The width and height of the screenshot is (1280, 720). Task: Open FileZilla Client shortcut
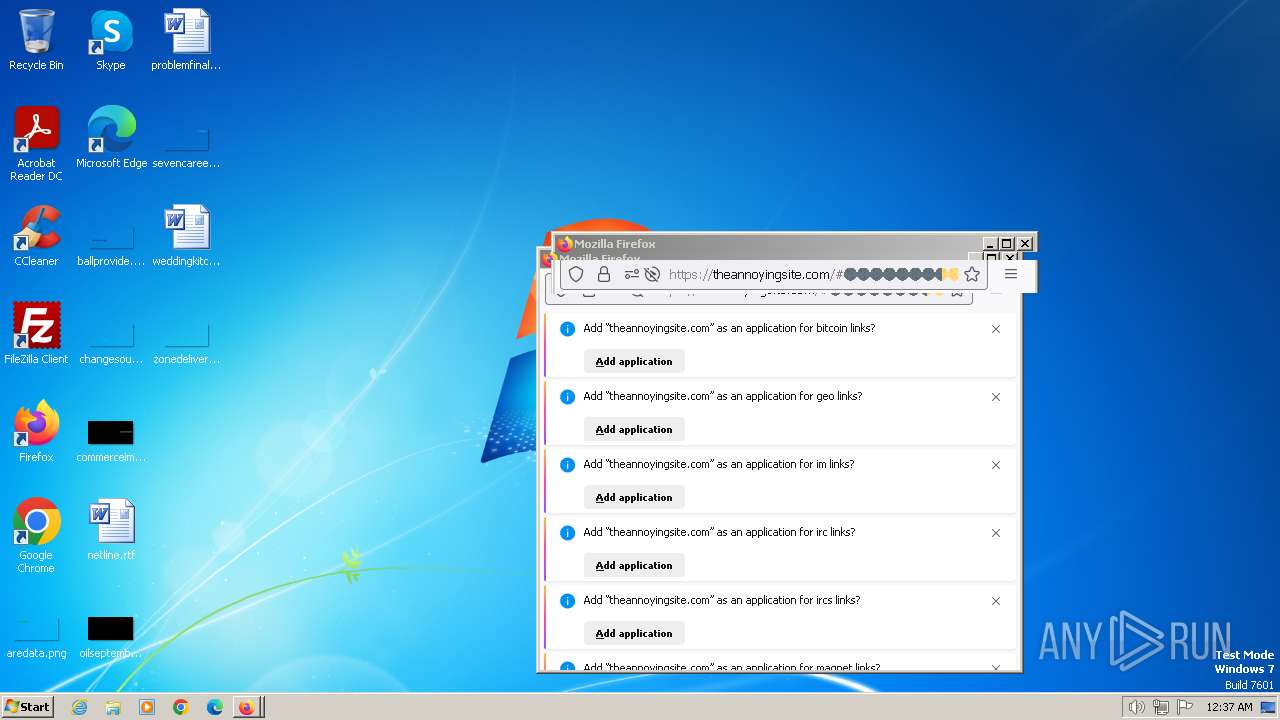click(x=36, y=334)
